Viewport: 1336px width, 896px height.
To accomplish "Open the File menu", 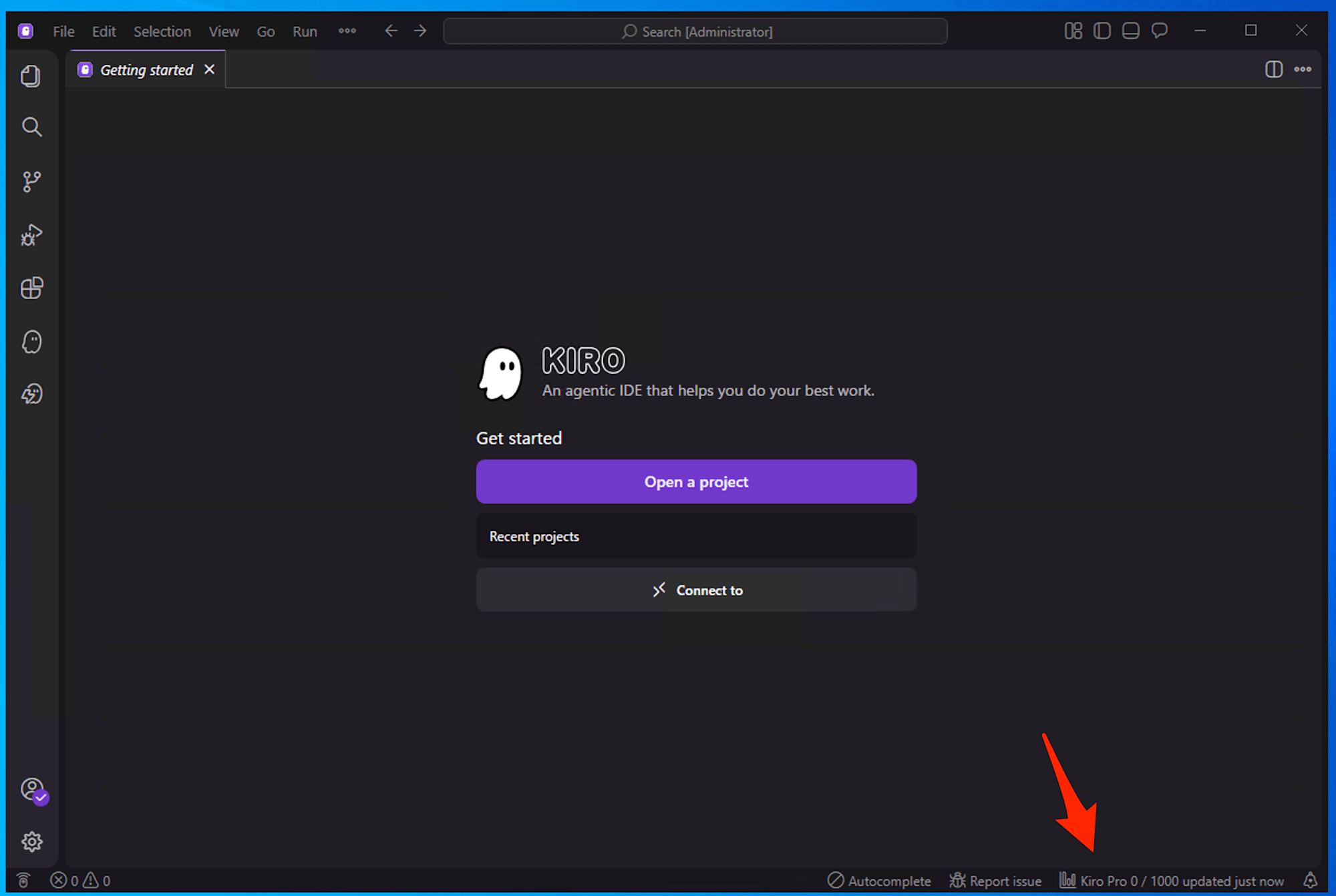I will (x=63, y=31).
